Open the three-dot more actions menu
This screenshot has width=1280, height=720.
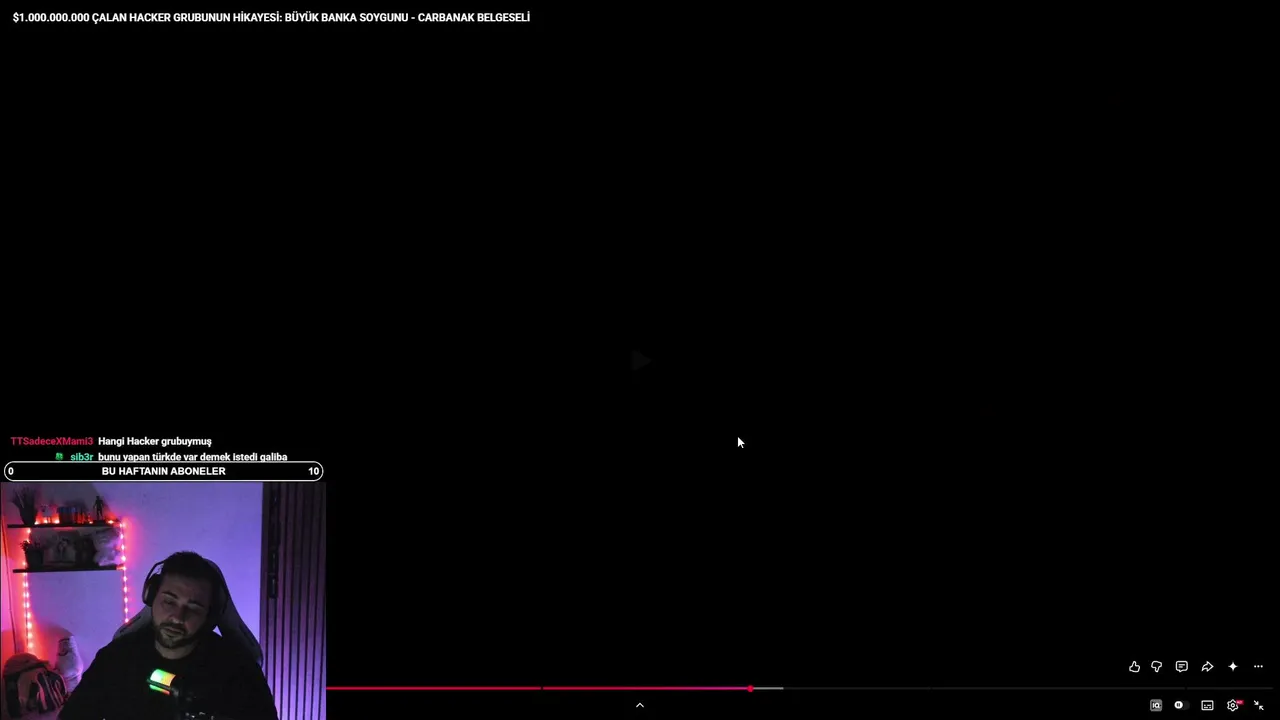[1258, 667]
